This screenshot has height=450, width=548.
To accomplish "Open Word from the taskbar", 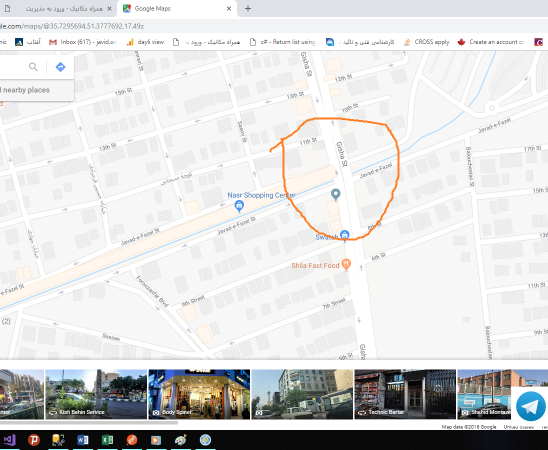I will 83,440.
